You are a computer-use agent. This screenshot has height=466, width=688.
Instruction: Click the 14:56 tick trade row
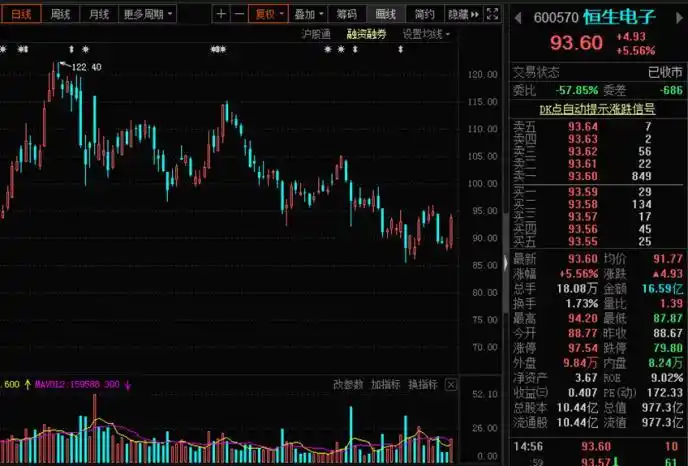tap(598, 447)
